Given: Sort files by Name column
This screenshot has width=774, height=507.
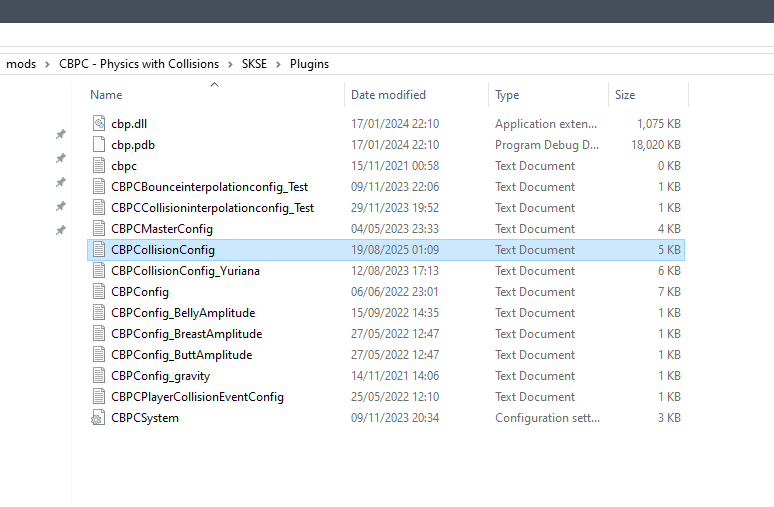Looking at the screenshot, I should click(106, 95).
